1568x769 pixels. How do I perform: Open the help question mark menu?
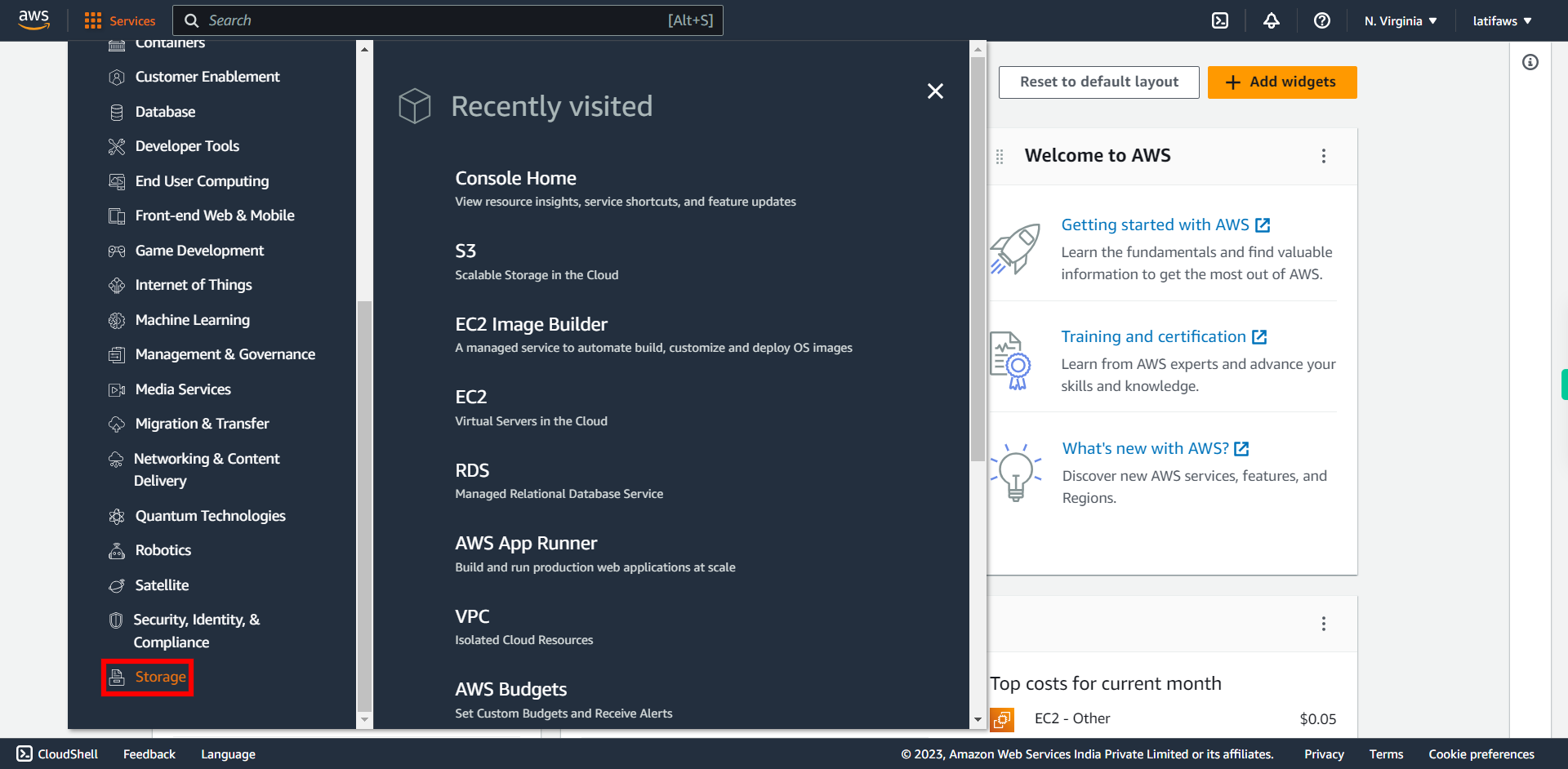click(x=1322, y=20)
